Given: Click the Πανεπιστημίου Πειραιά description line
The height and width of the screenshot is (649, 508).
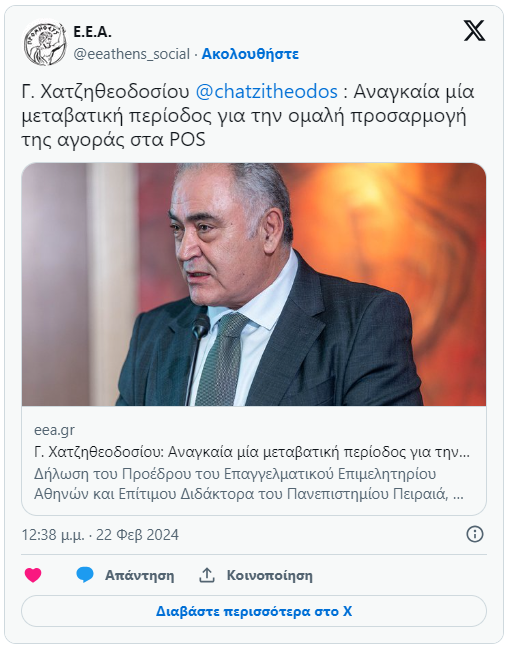Looking at the screenshot, I should point(248,494).
